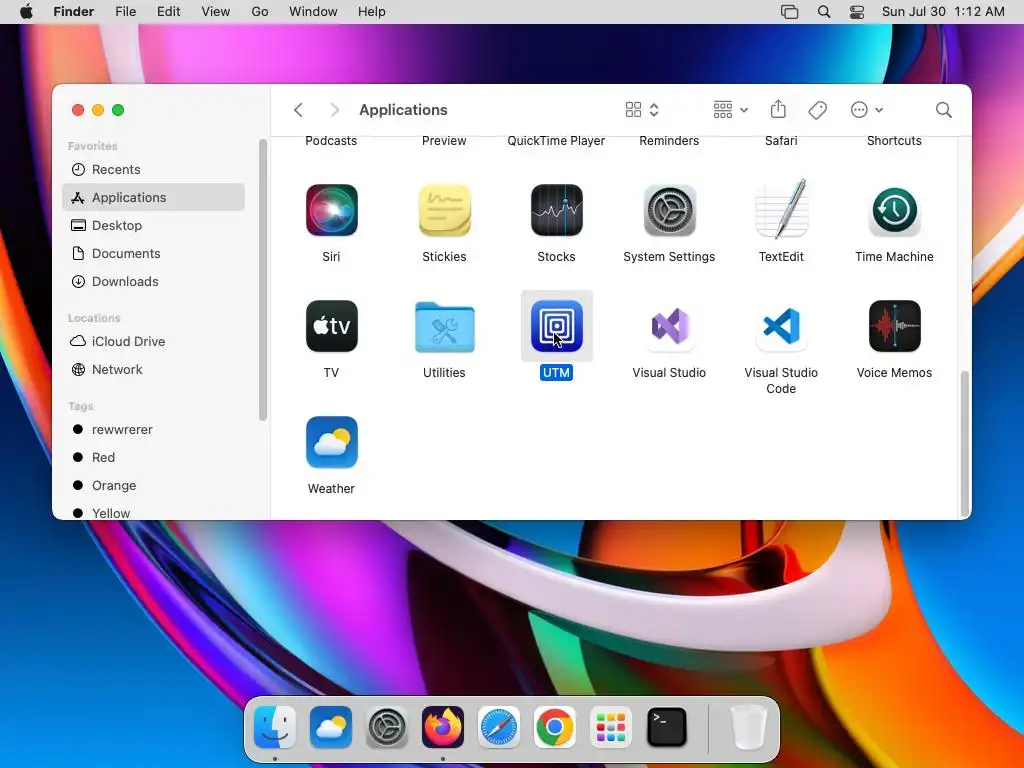Click the Red tag in the sidebar
Image resolution: width=1024 pixels, height=768 pixels.
(x=153, y=458)
